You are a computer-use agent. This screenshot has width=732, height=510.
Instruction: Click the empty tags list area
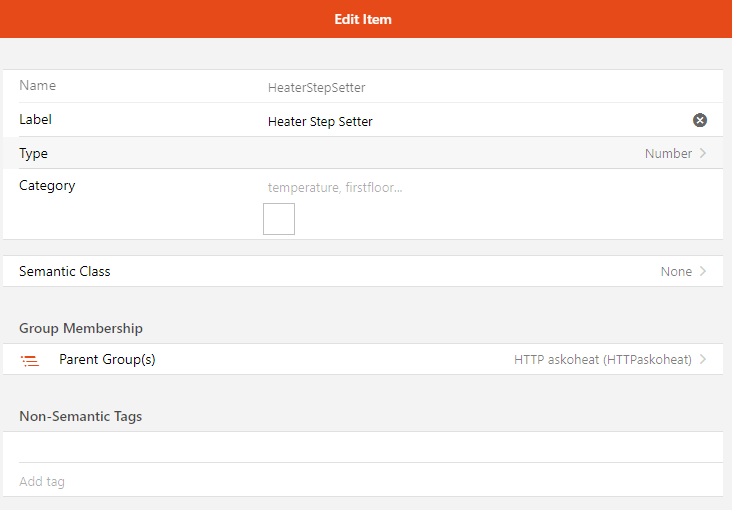(363, 447)
